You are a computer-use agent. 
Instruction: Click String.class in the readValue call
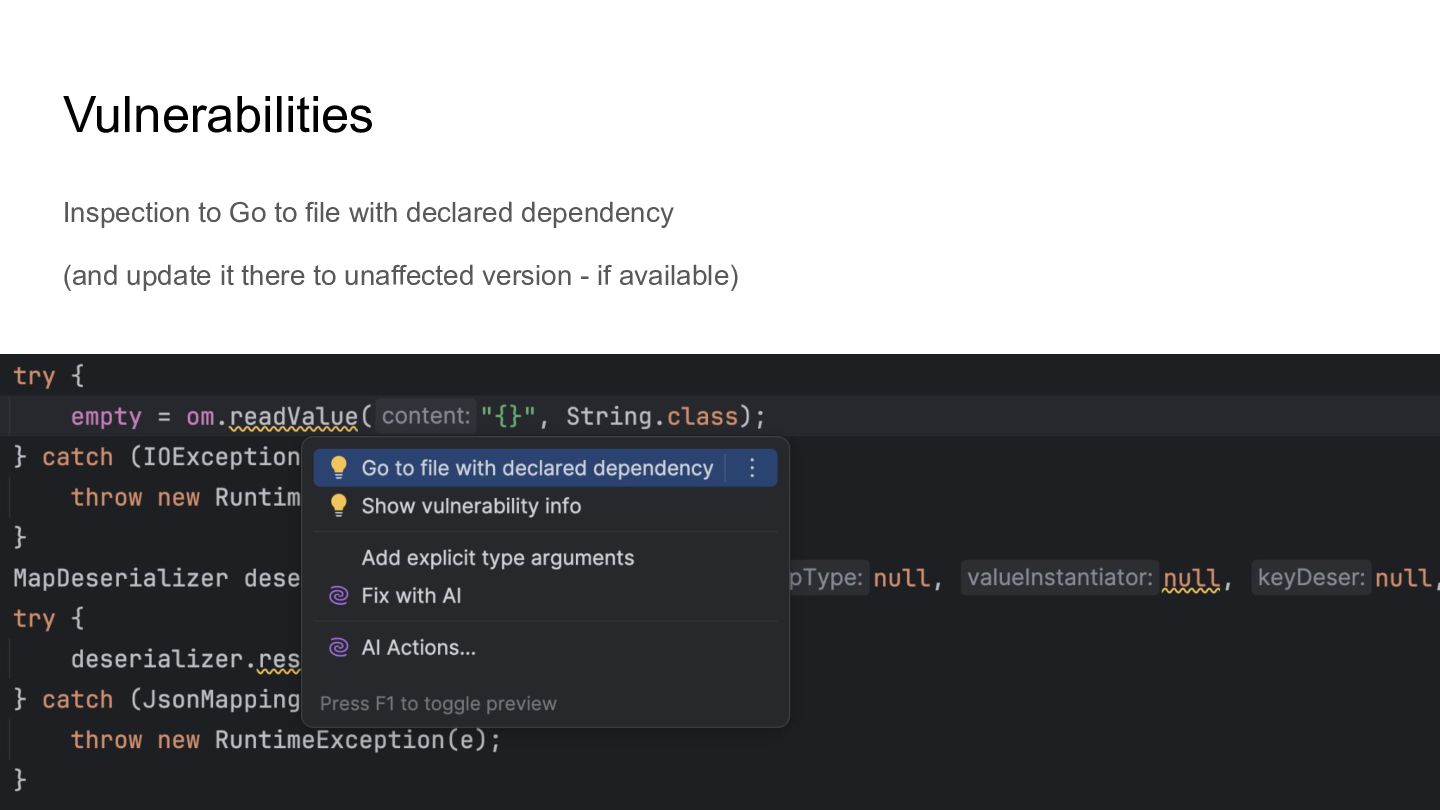click(x=652, y=417)
